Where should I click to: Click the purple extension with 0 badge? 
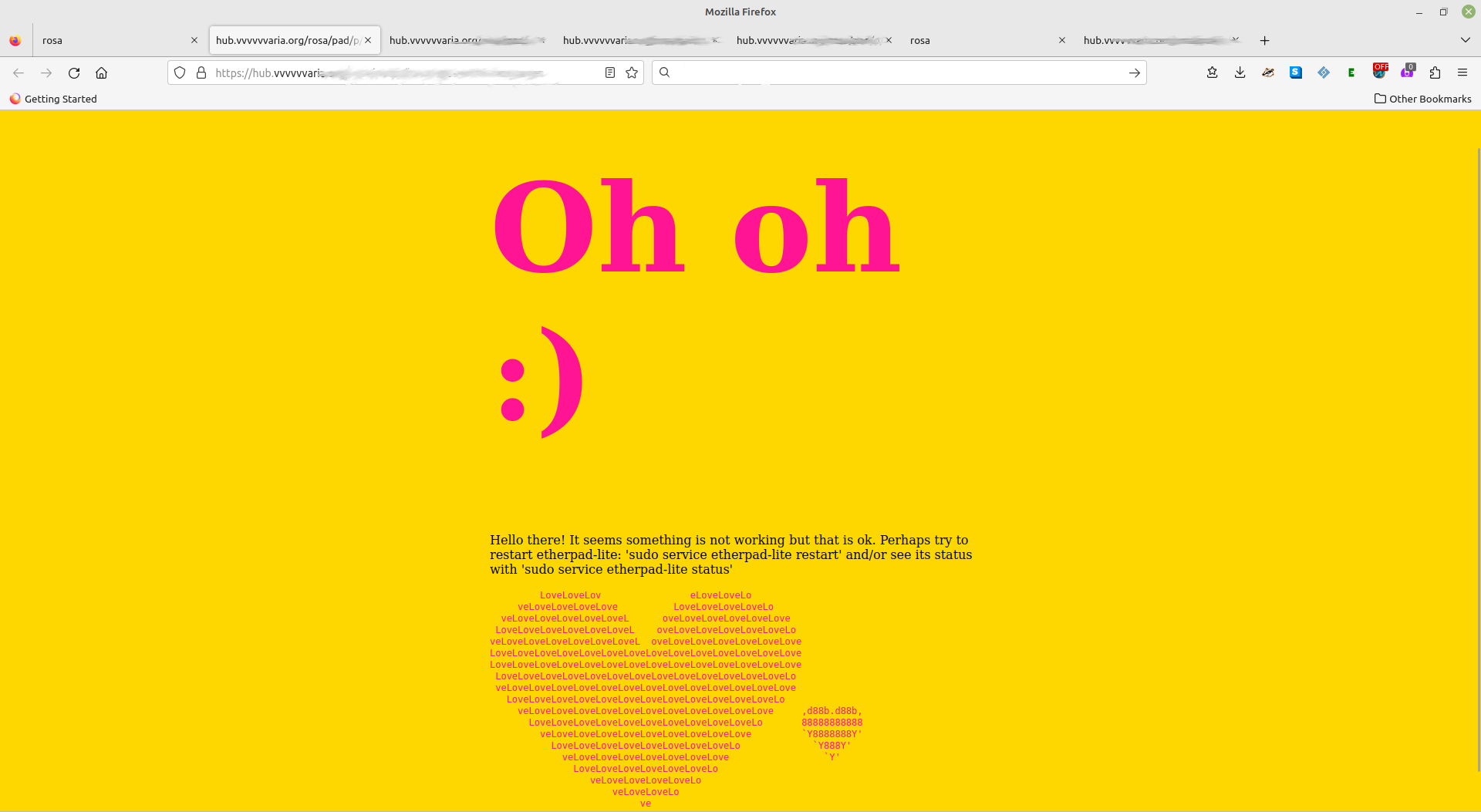pyautogui.click(x=1407, y=72)
